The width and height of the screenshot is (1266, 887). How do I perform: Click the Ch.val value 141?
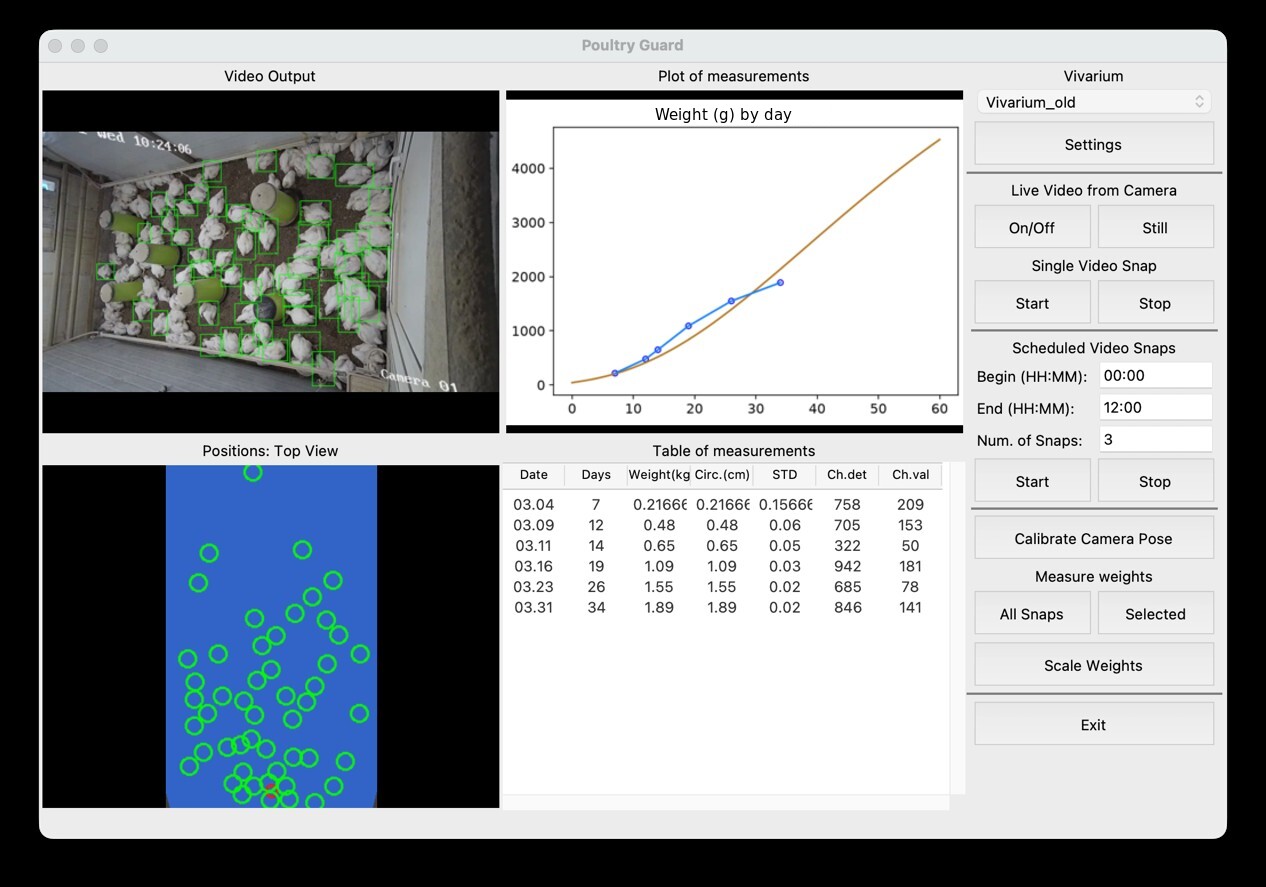click(x=910, y=607)
